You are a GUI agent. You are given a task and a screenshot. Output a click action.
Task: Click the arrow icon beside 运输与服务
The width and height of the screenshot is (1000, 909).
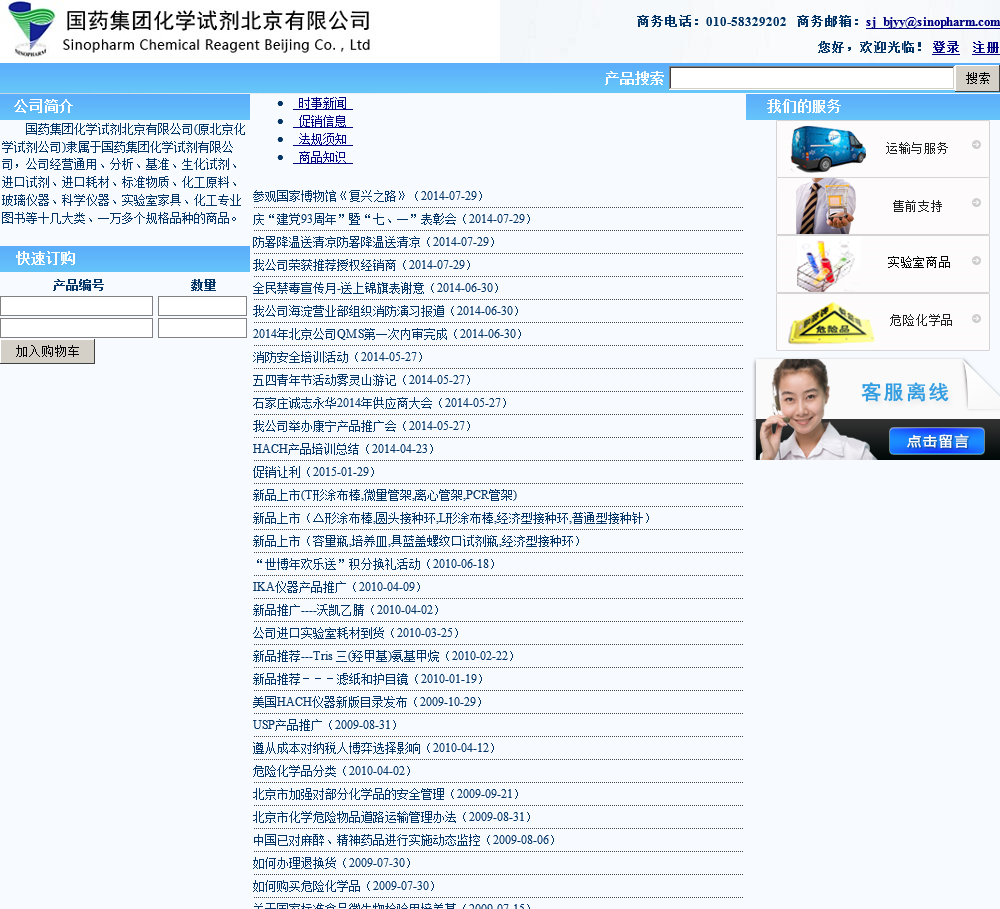coord(976,145)
